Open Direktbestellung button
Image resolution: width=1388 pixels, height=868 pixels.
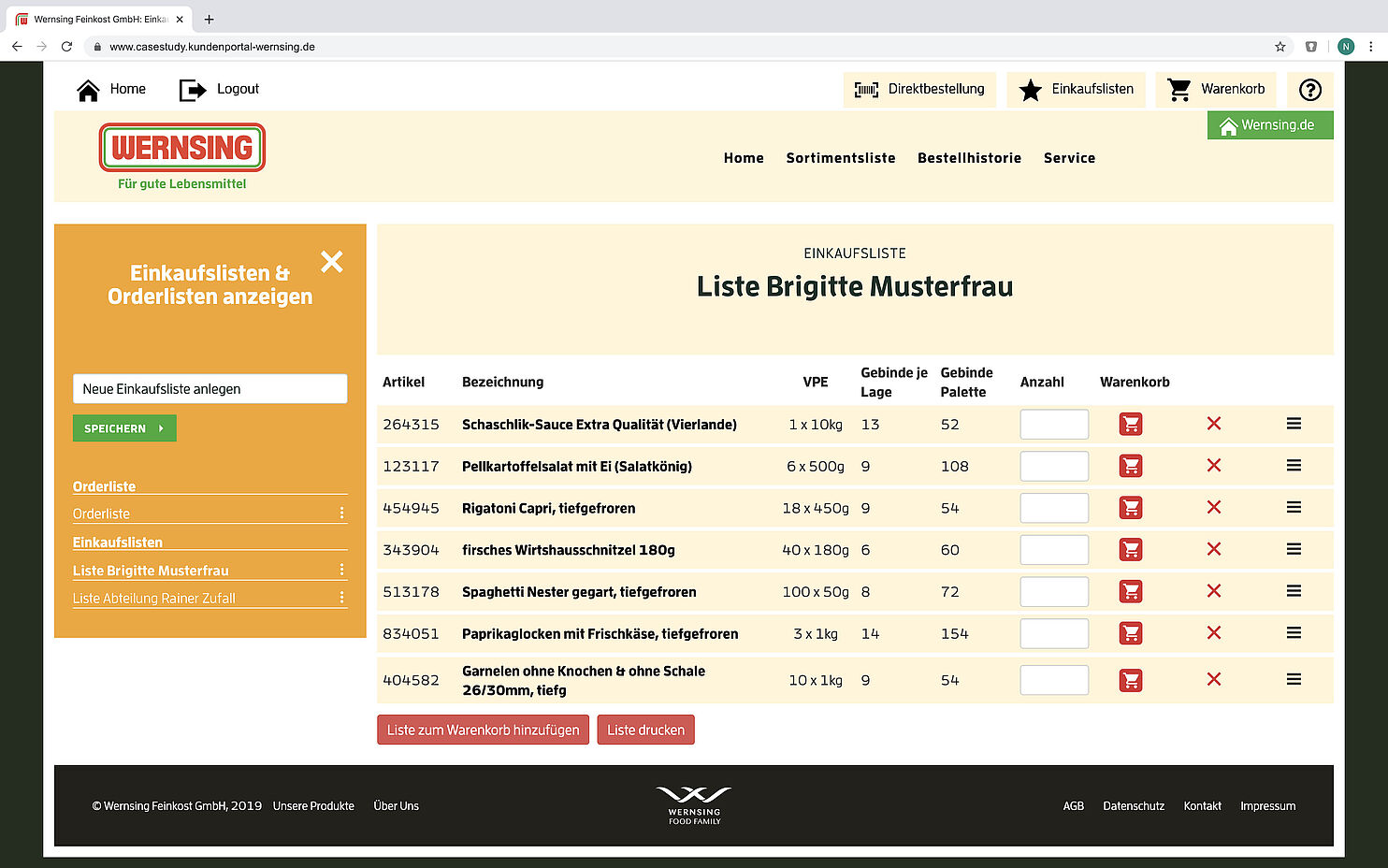919,90
